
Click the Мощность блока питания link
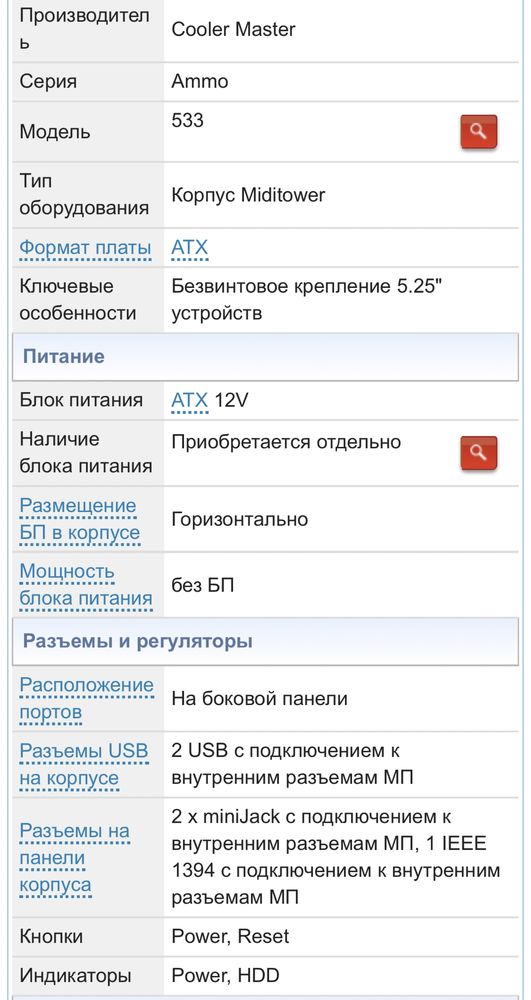pyautogui.click(x=86, y=585)
